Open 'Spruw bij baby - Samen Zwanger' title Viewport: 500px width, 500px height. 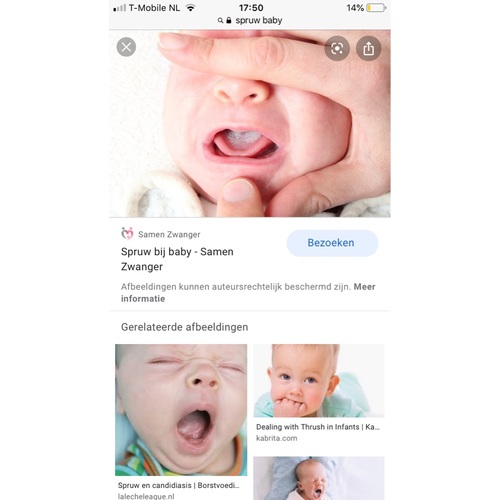point(177,259)
